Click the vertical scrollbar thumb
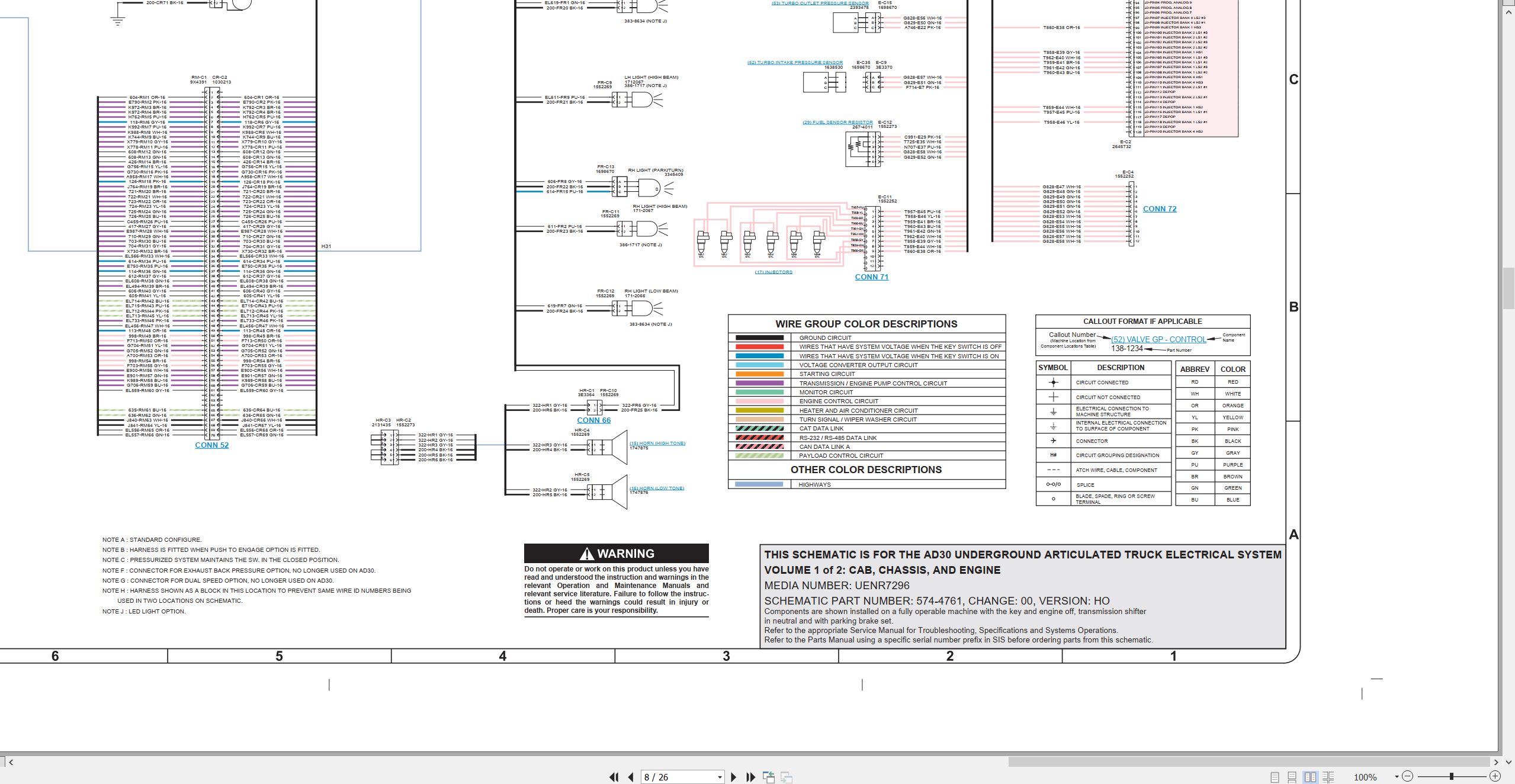 1508,288
